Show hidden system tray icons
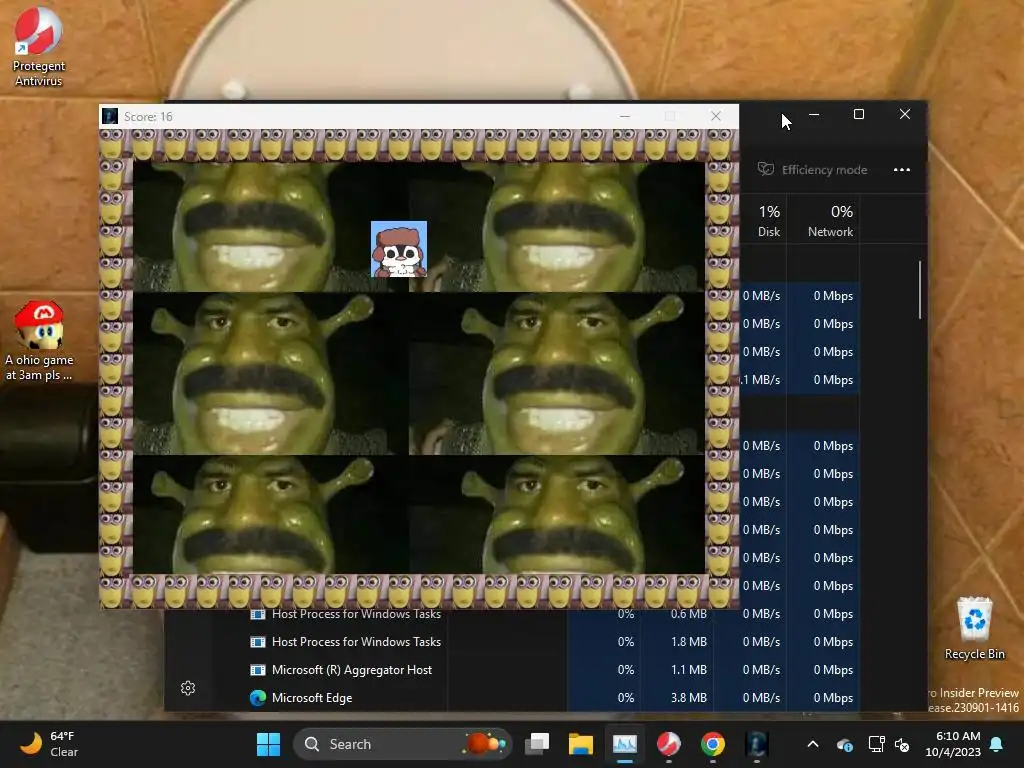The width and height of the screenshot is (1024, 768). pyautogui.click(x=812, y=744)
